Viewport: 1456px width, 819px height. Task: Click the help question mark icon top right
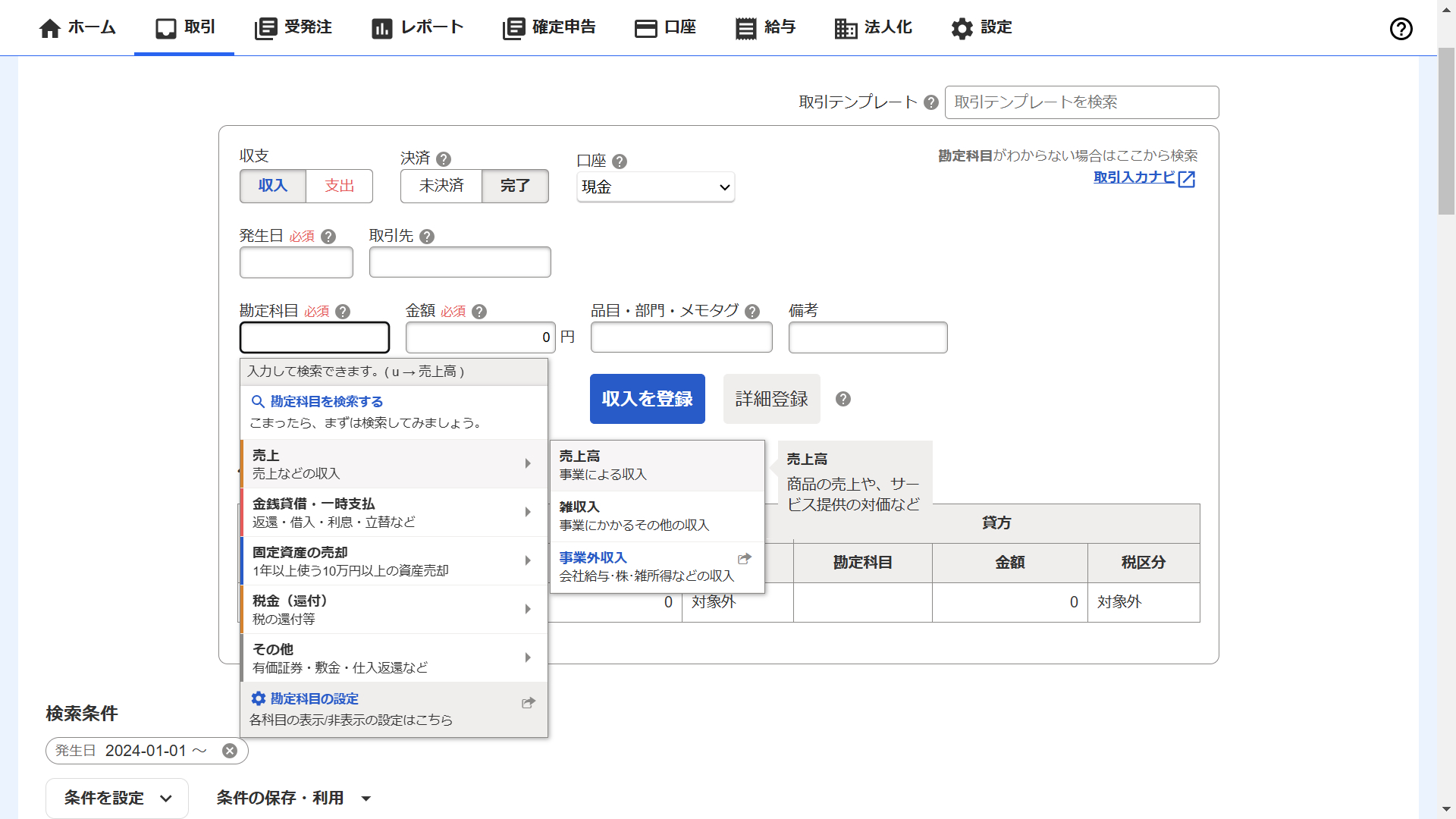(1401, 29)
